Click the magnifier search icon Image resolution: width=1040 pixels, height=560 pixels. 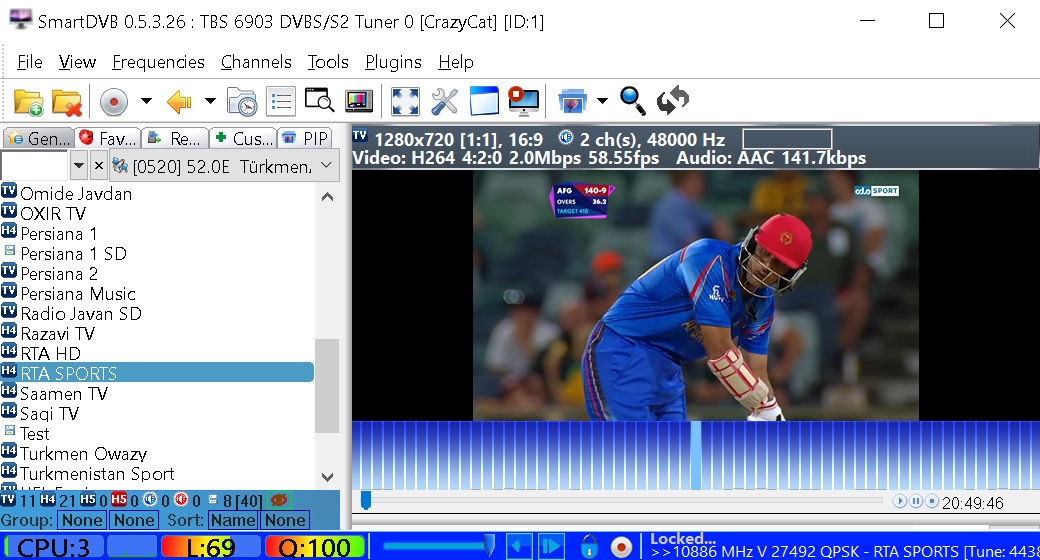click(x=633, y=101)
